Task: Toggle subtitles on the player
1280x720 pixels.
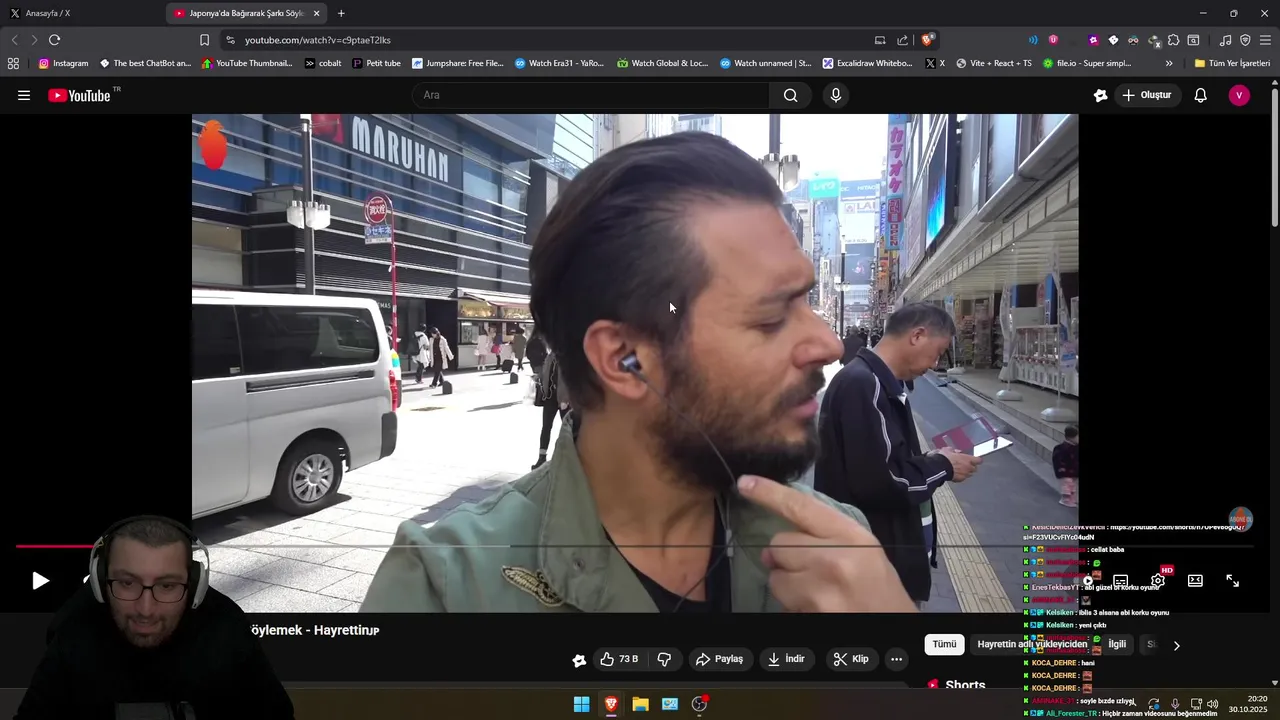Action: [1121, 580]
